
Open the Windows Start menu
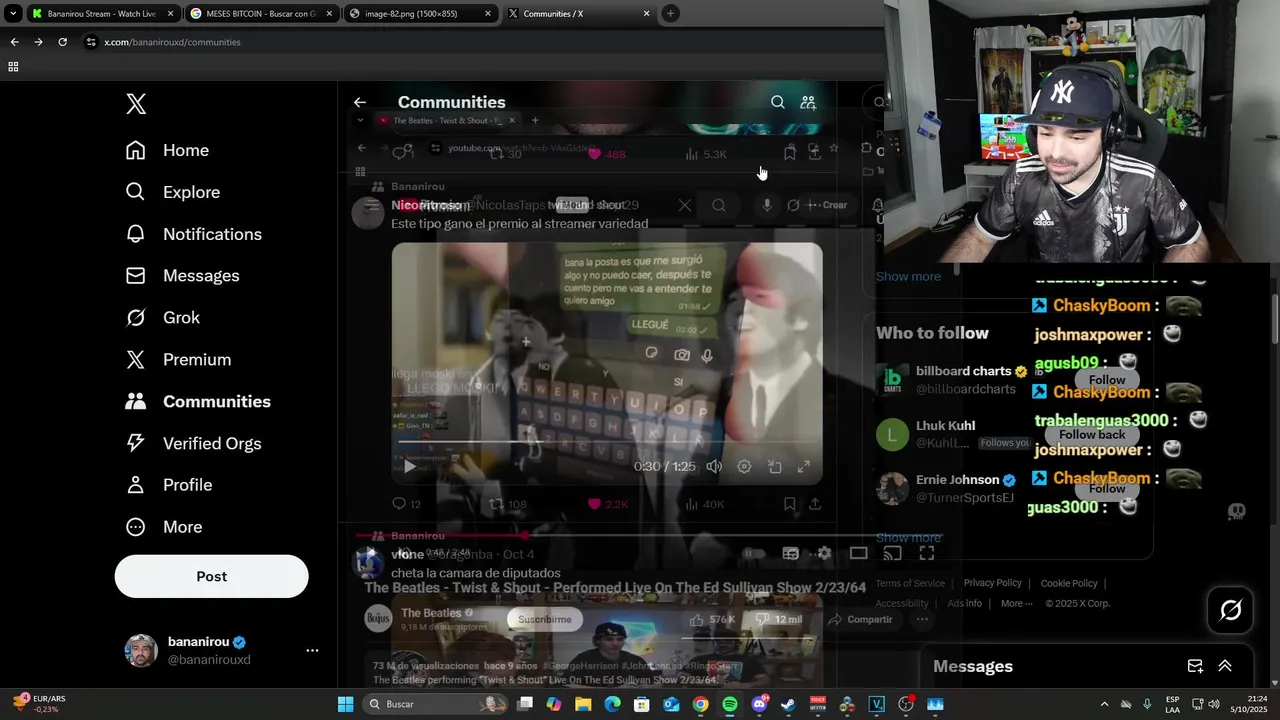345,704
